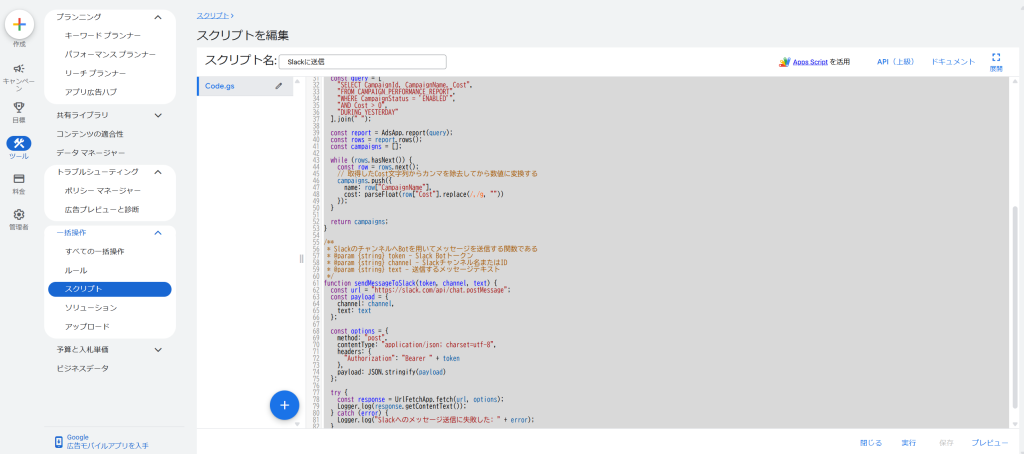Click the blue plus add-file button
Image resolution: width=1024 pixels, height=454 pixels.
click(284, 405)
